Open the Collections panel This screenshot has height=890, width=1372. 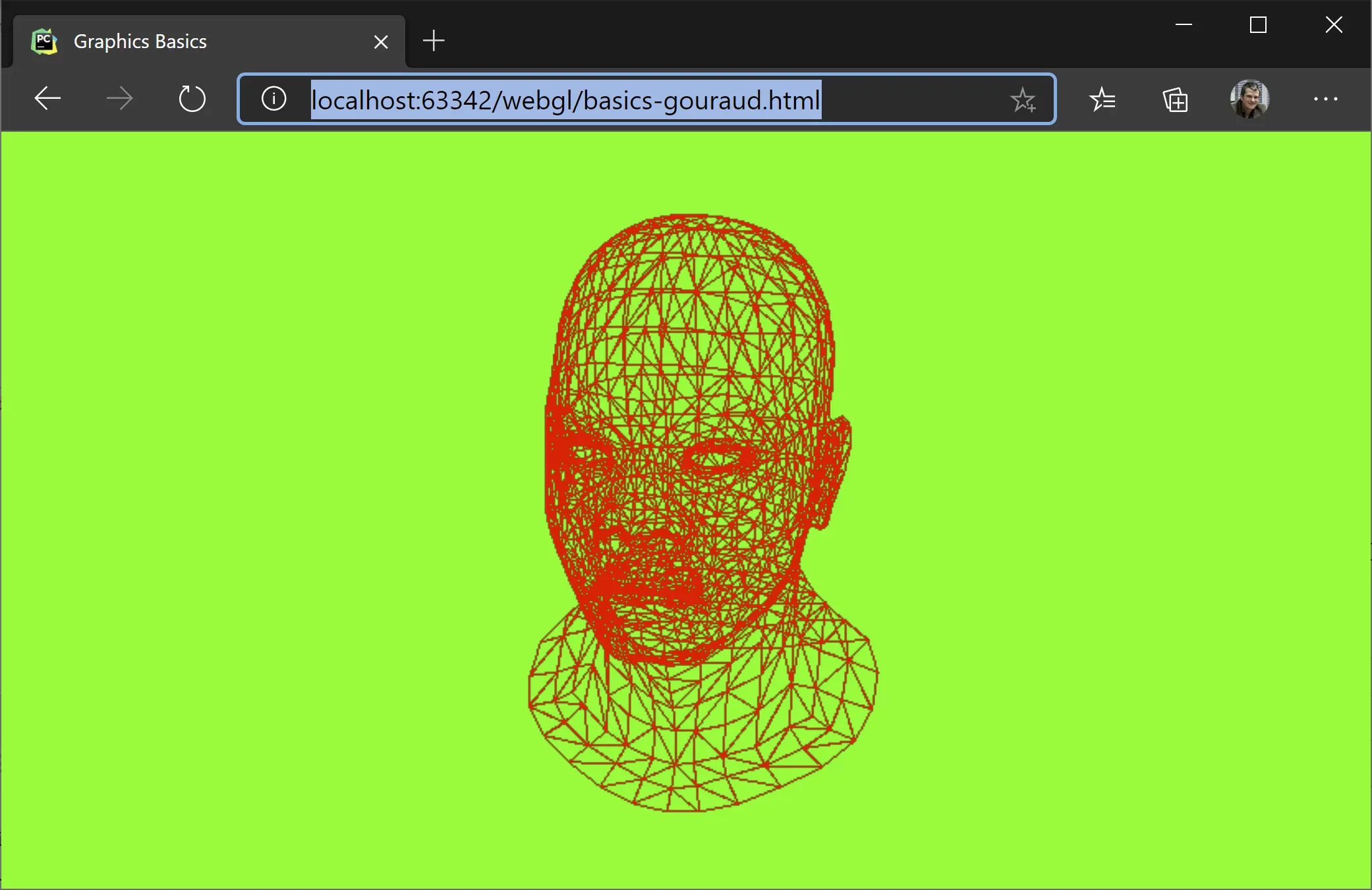[1175, 99]
